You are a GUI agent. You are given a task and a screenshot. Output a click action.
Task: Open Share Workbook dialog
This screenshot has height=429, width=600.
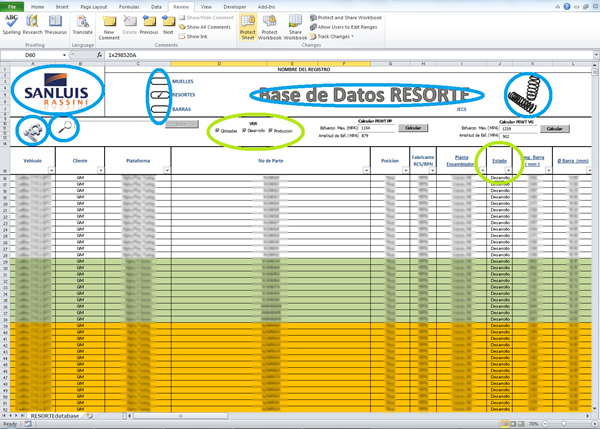pos(295,27)
